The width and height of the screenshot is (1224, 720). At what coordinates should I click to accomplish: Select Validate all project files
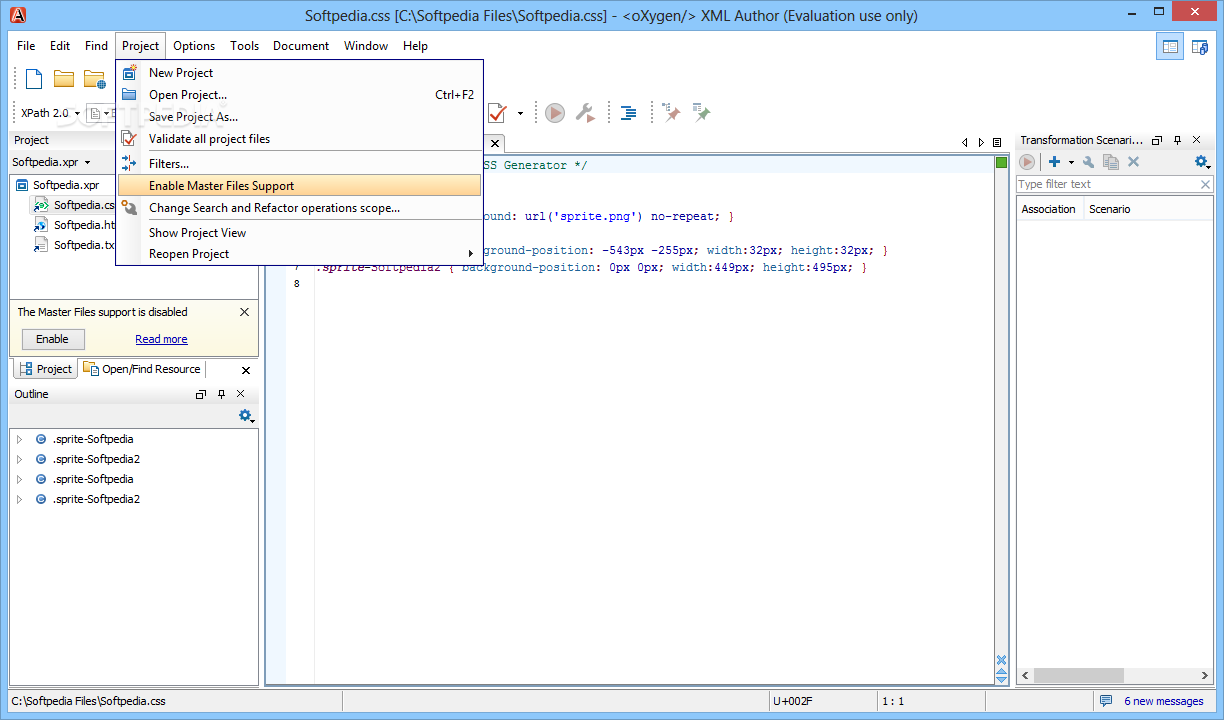pos(299,139)
